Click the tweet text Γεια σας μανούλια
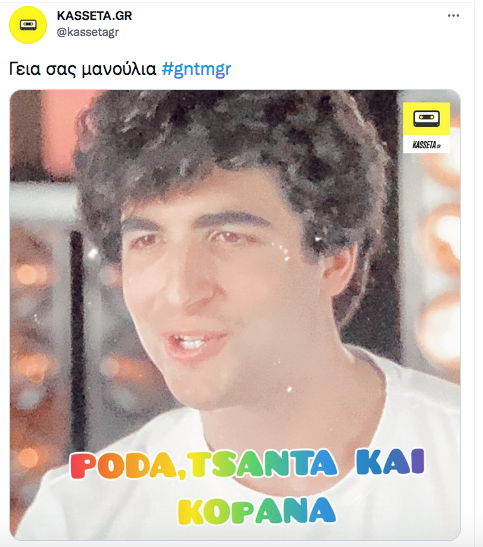 (83, 69)
